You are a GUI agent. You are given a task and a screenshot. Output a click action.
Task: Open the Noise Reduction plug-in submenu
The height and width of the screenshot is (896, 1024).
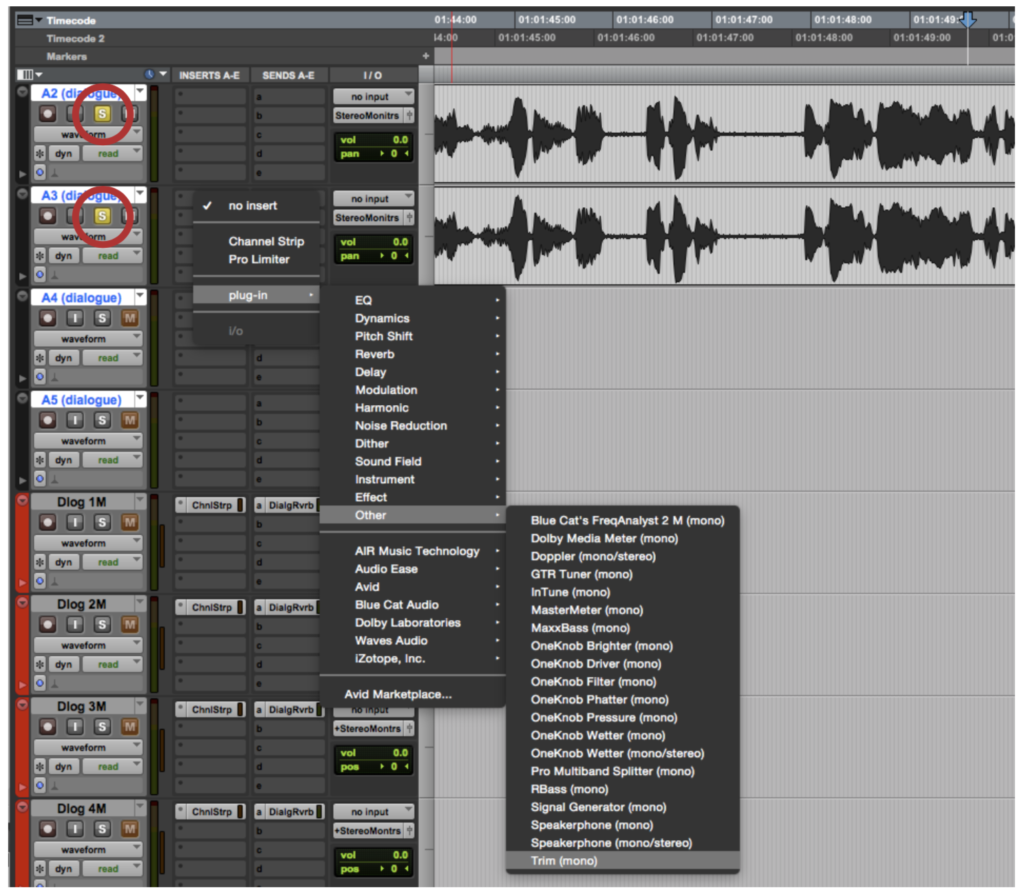click(413, 426)
